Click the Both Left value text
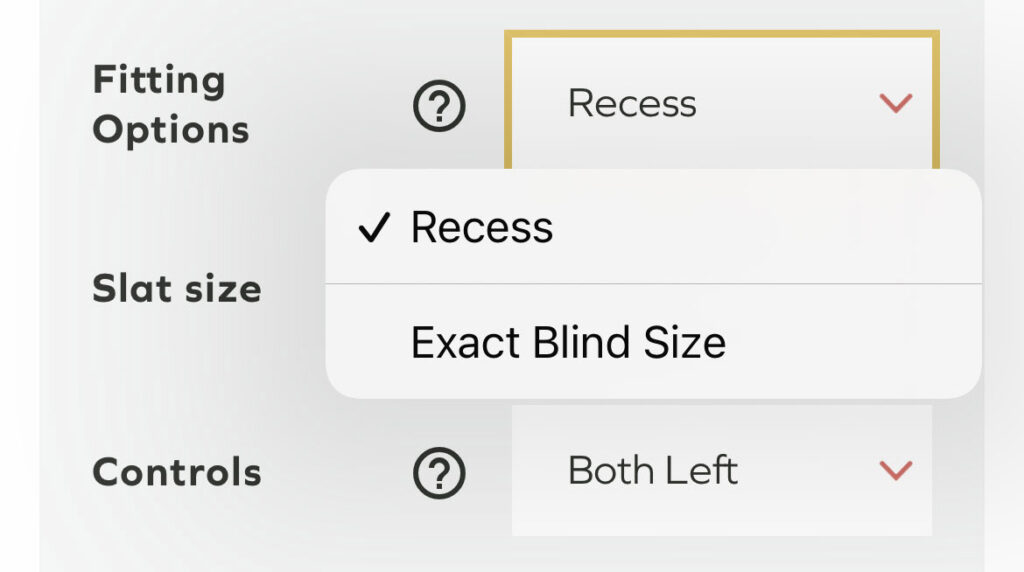The height and width of the screenshot is (572, 1024). tap(652, 470)
